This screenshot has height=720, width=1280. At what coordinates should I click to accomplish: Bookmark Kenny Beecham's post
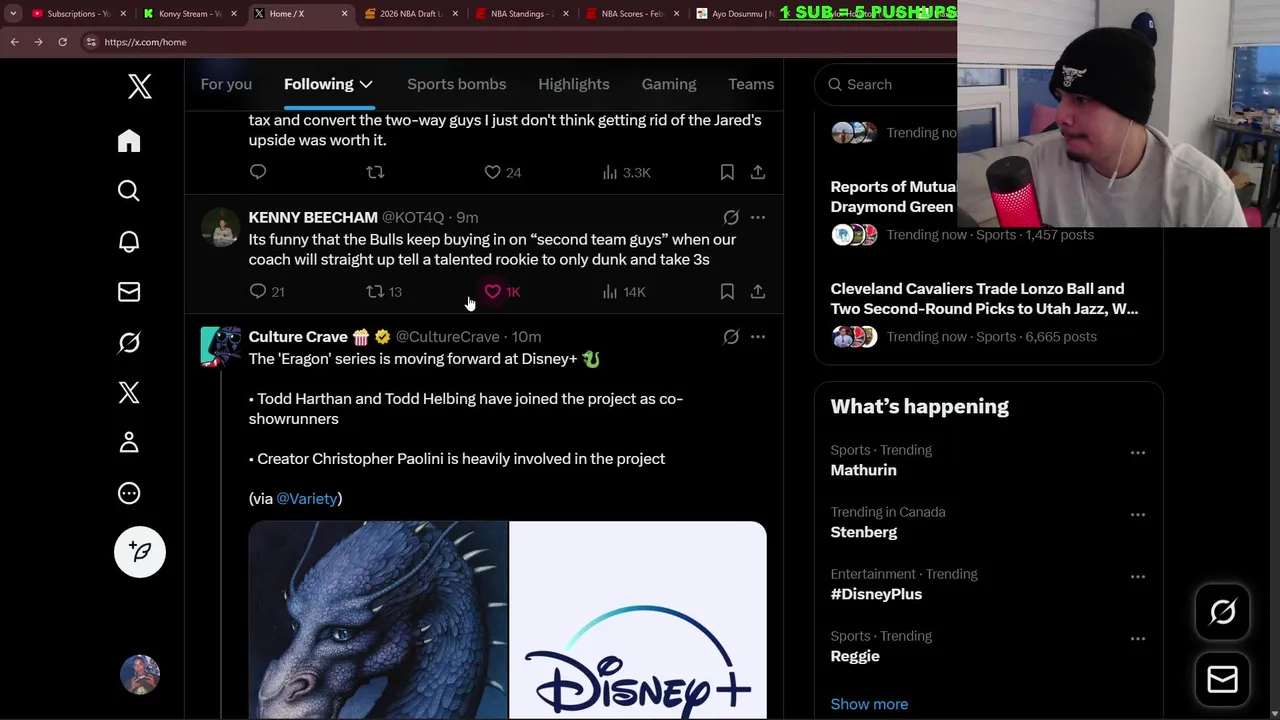coord(727,291)
